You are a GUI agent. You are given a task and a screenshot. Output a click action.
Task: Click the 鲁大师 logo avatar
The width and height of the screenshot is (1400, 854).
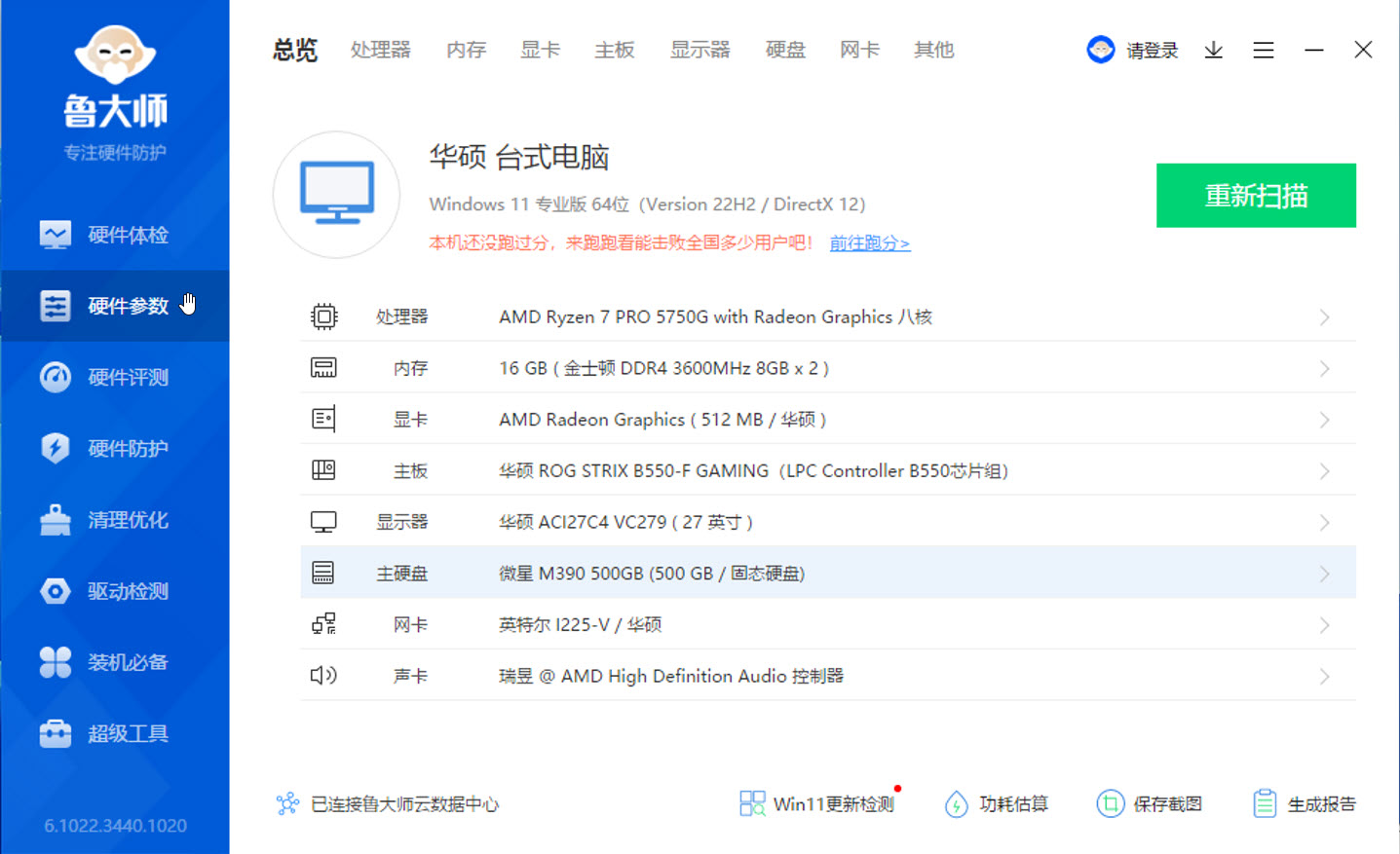point(115,55)
